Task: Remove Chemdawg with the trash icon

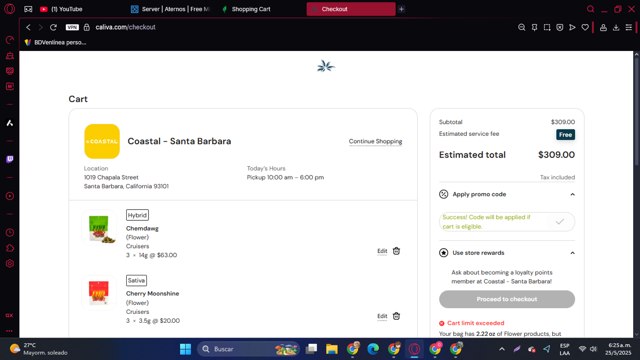Action: [396, 251]
